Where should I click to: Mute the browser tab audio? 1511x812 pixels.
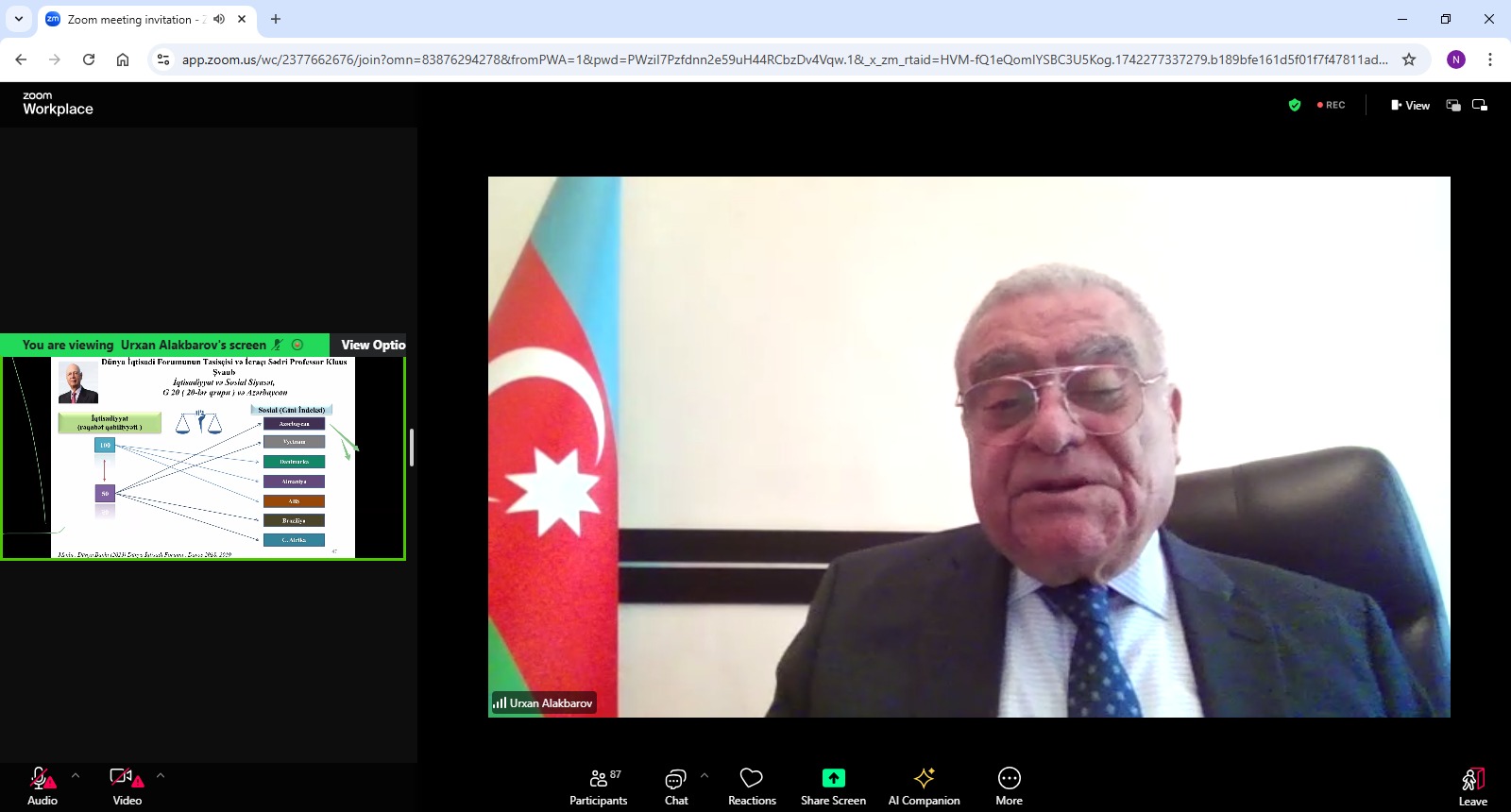pos(219,19)
